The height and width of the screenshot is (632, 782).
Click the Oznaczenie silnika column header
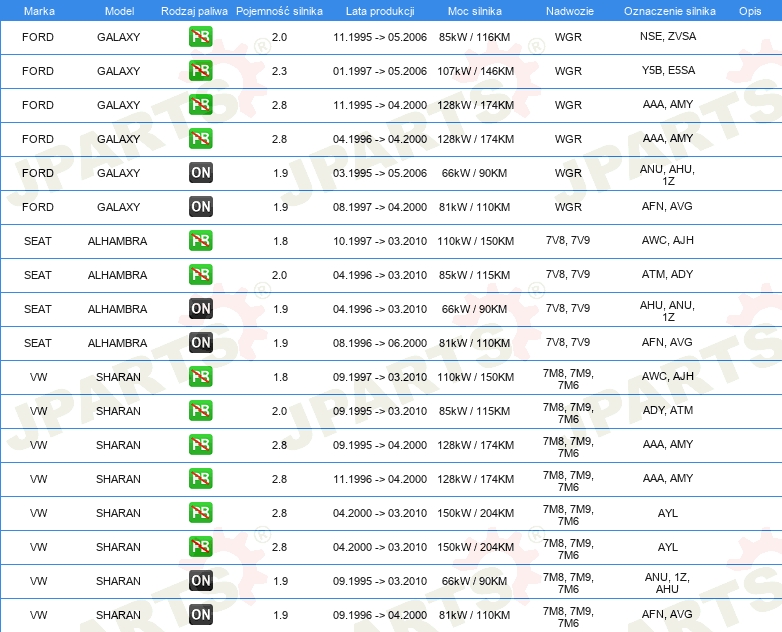point(669,11)
